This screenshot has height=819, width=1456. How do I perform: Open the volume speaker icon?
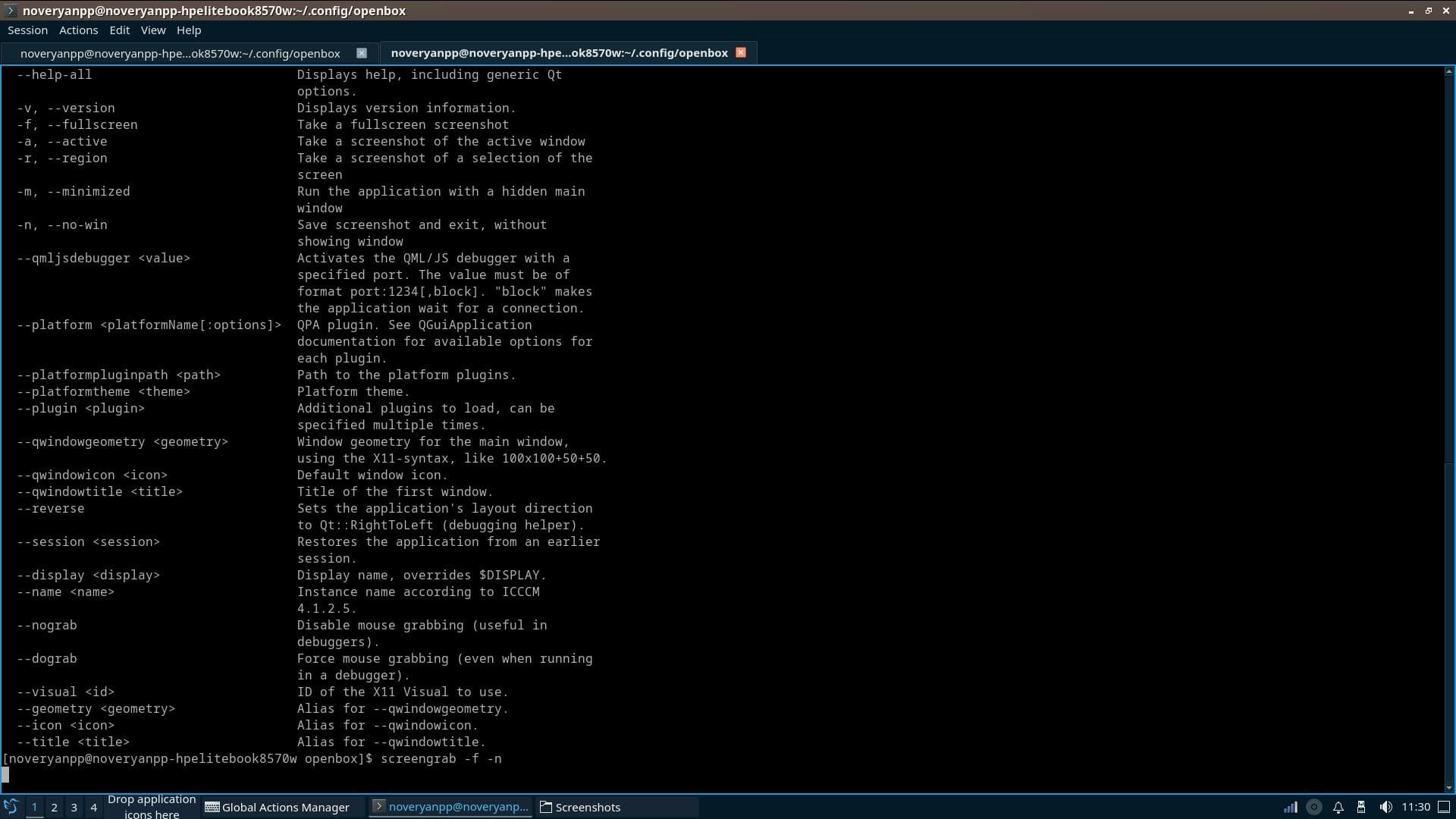1385,807
